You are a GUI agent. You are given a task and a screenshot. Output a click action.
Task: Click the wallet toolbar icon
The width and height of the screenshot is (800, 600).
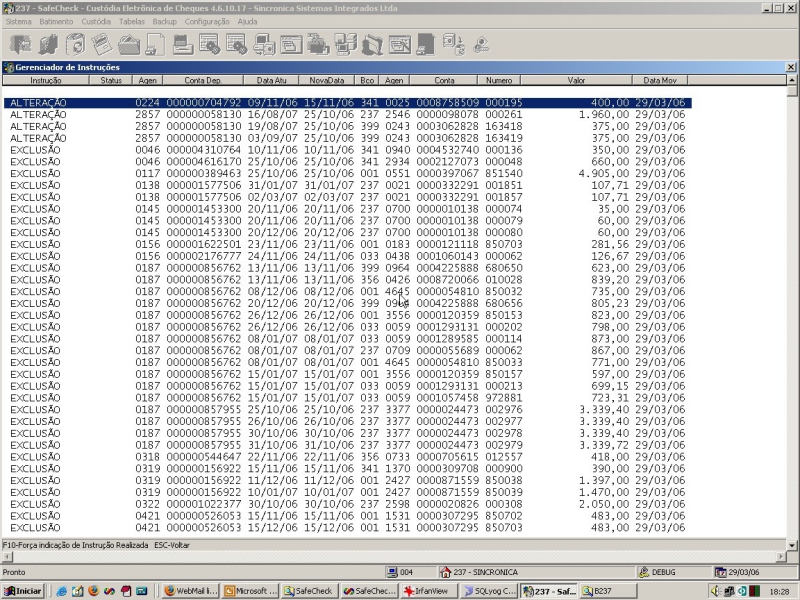click(x=129, y=44)
